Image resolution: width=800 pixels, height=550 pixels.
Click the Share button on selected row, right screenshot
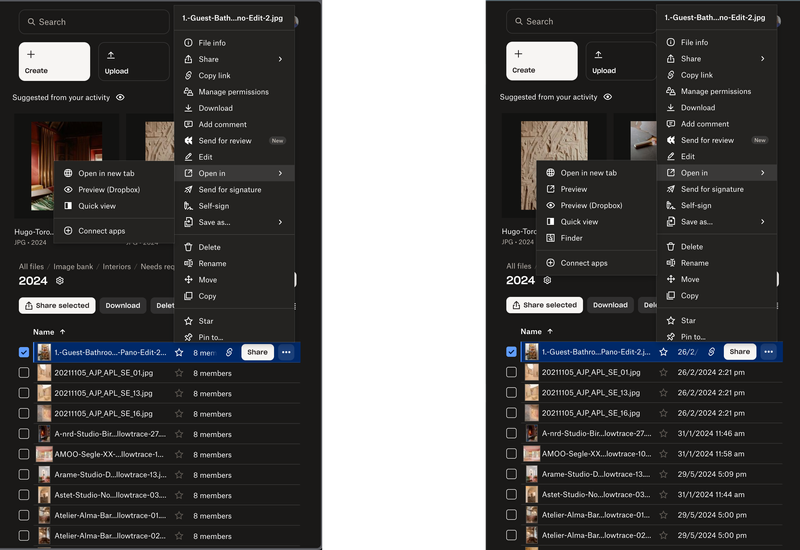740,352
